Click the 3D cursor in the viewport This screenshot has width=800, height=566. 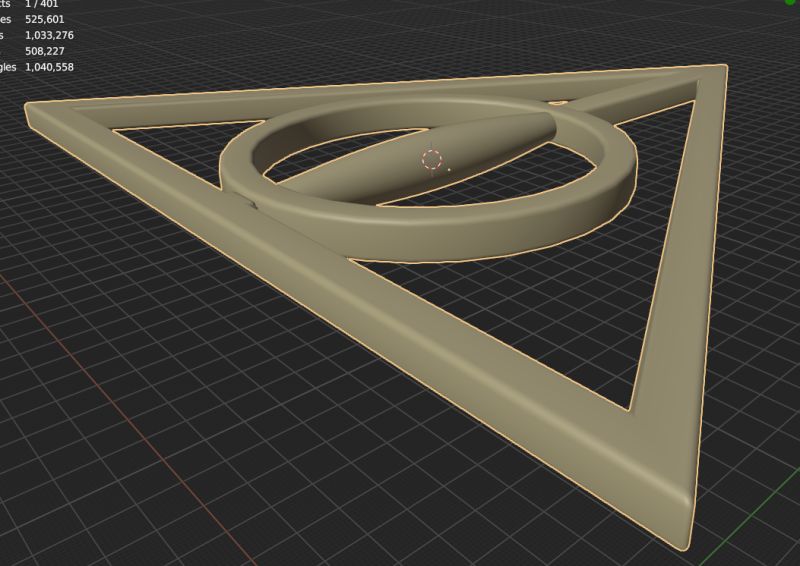pyautogui.click(x=432, y=160)
